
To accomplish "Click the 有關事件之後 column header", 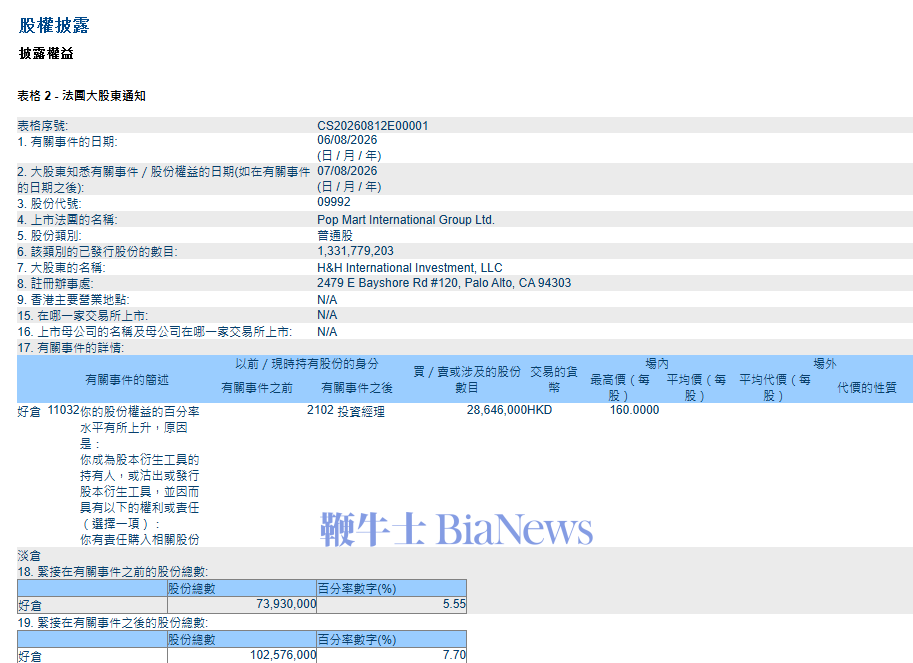I will click(x=357, y=388).
